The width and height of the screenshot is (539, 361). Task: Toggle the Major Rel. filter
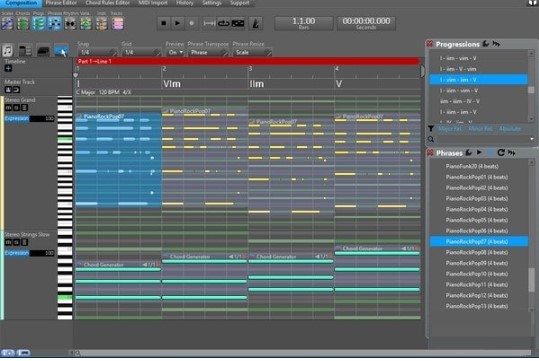click(450, 129)
